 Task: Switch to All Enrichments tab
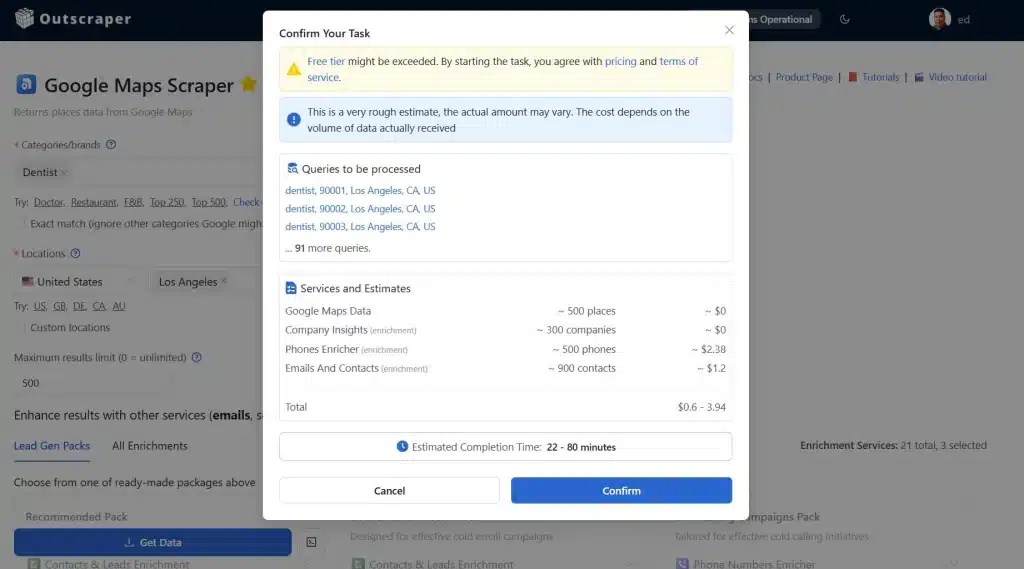pos(150,446)
